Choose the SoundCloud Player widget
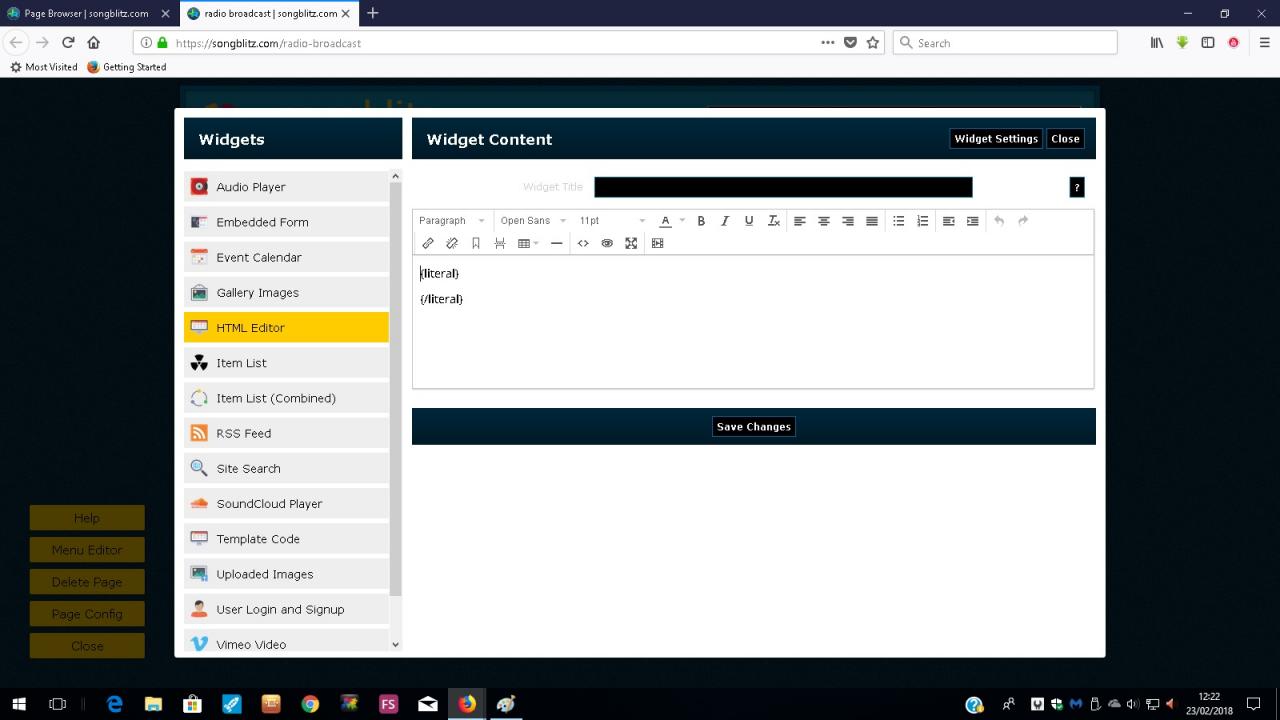This screenshot has height=720, width=1280. (x=286, y=503)
